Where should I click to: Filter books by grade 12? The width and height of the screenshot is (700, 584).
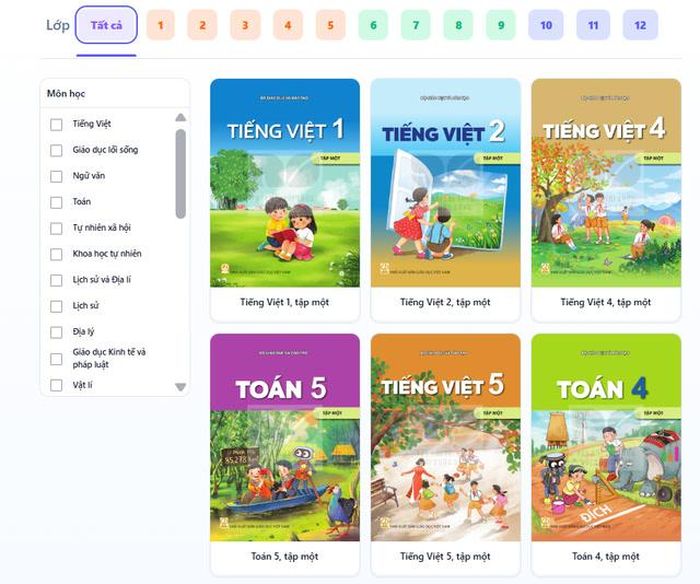(640, 25)
